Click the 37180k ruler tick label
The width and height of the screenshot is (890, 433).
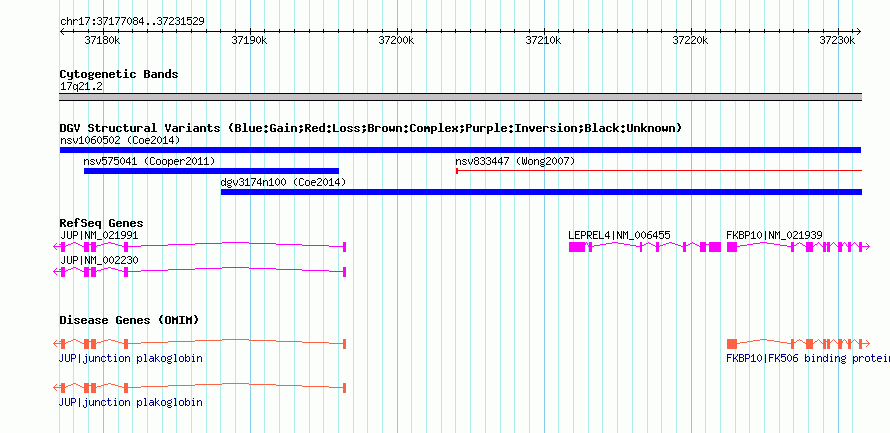pyautogui.click(x=103, y=40)
